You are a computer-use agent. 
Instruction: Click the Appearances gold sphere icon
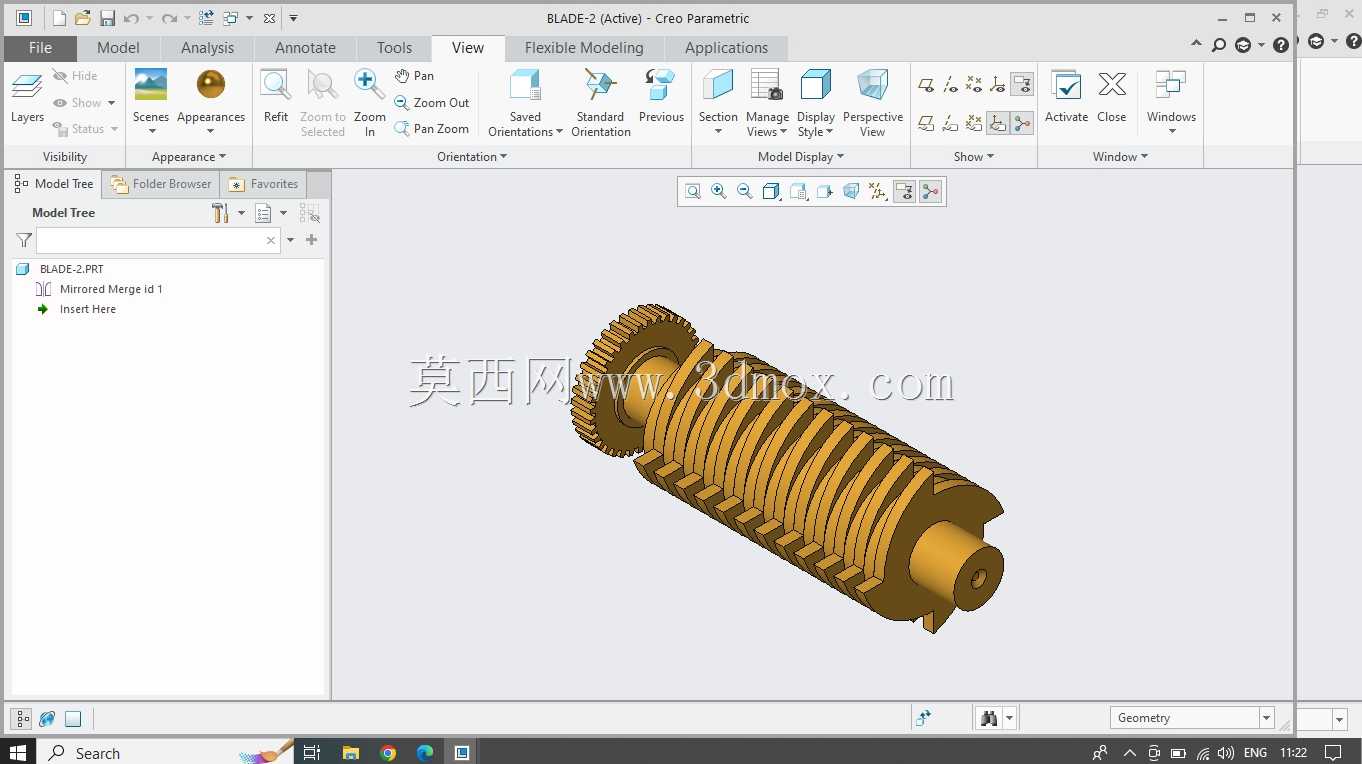click(x=211, y=85)
